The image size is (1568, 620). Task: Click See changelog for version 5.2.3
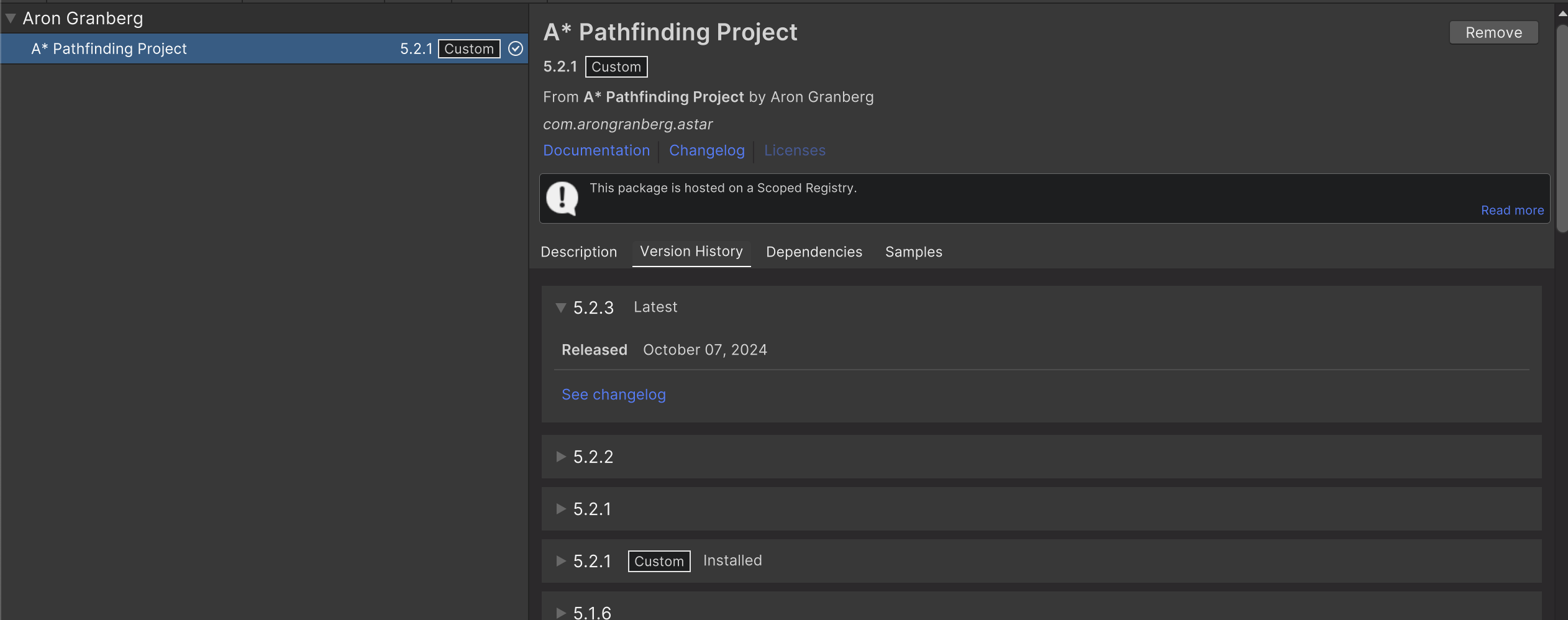tap(613, 394)
